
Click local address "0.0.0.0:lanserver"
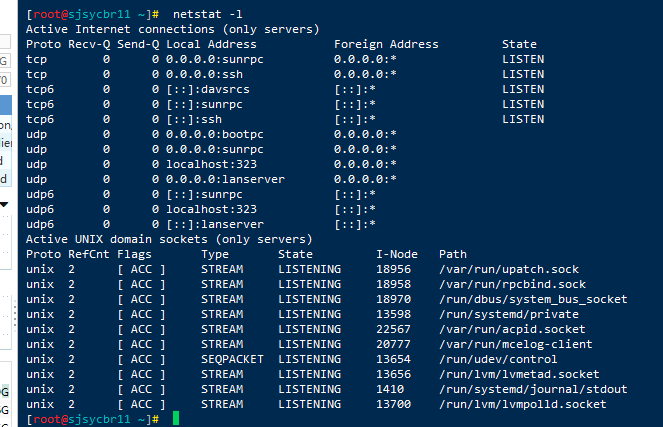point(225,180)
